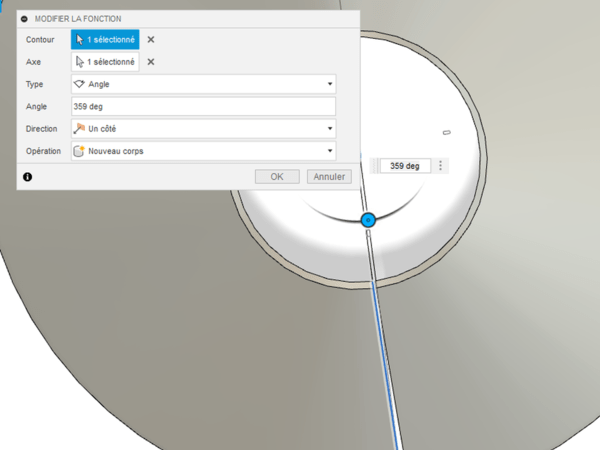Collapse the Modifier la fonction dialog
Image resolution: width=600 pixels, height=450 pixels.
click(24, 19)
